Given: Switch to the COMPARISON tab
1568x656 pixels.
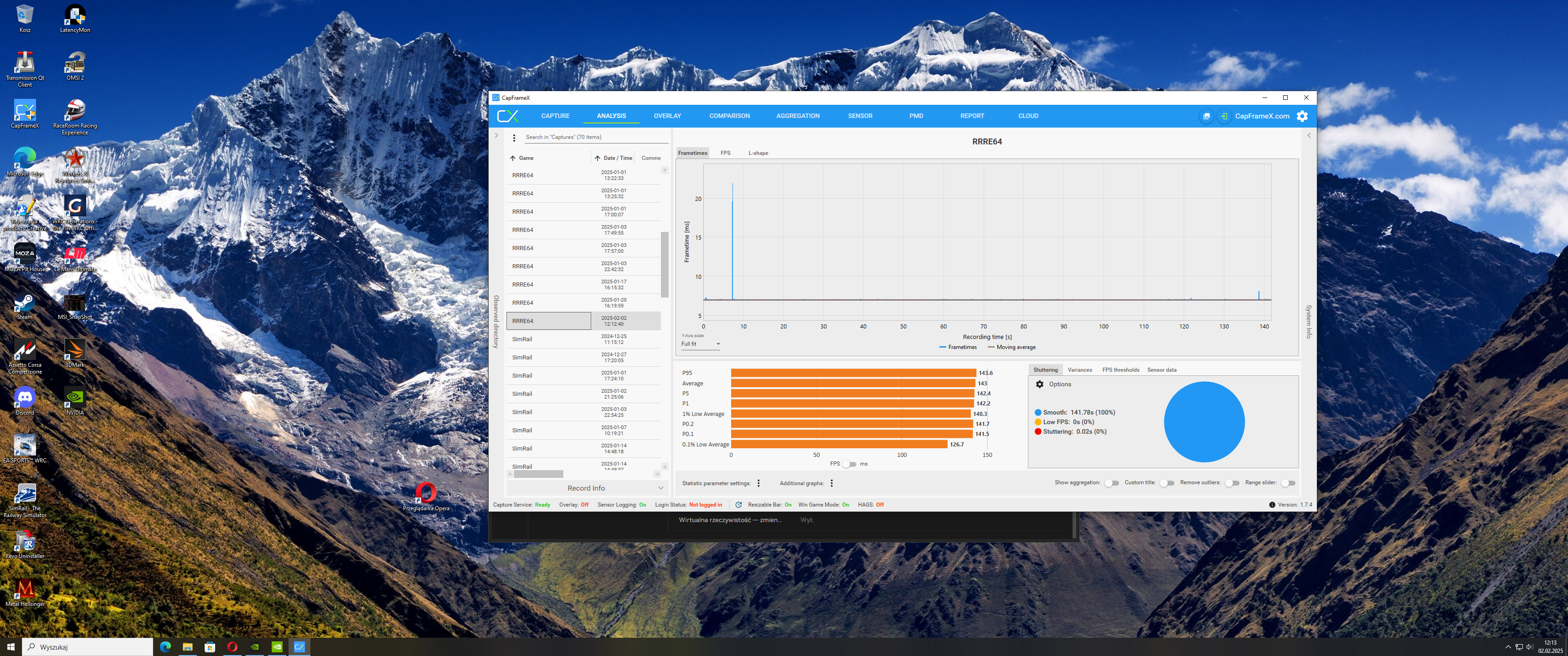Looking at the screenshot, I should tap(729, 116).
